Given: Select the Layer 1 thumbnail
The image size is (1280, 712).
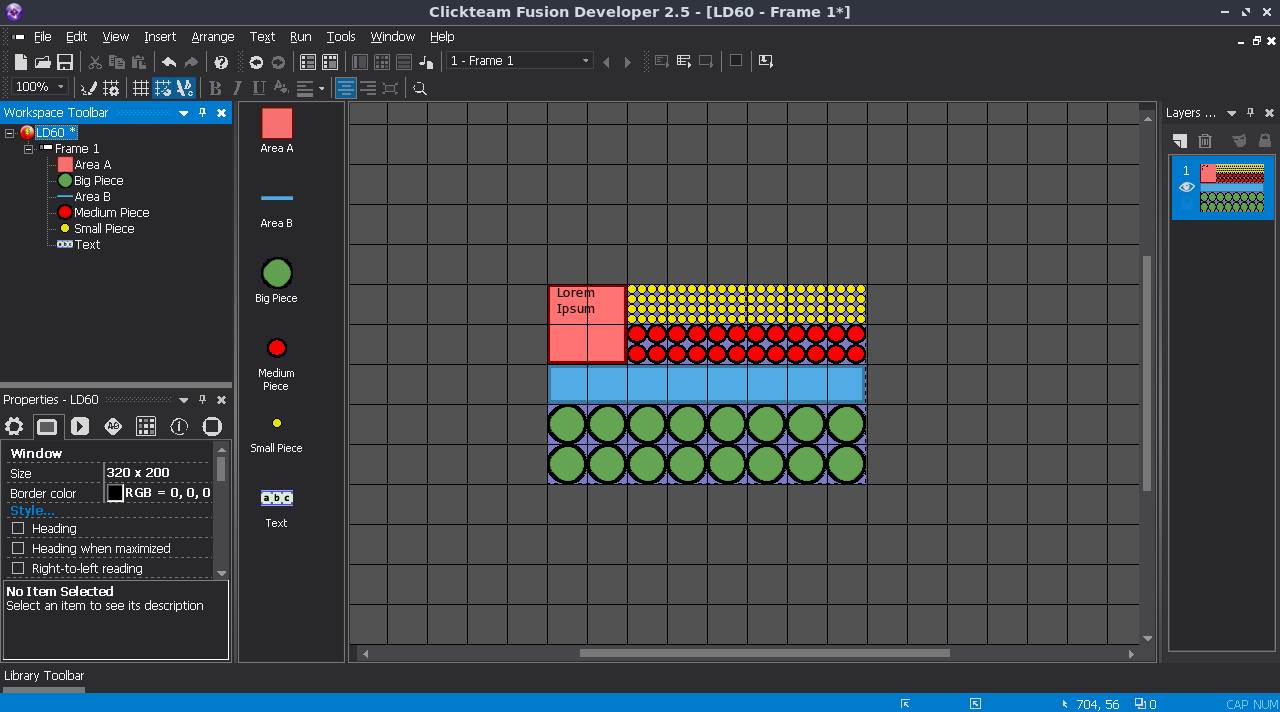Looking at the screenshot, I should [1232, 187].
